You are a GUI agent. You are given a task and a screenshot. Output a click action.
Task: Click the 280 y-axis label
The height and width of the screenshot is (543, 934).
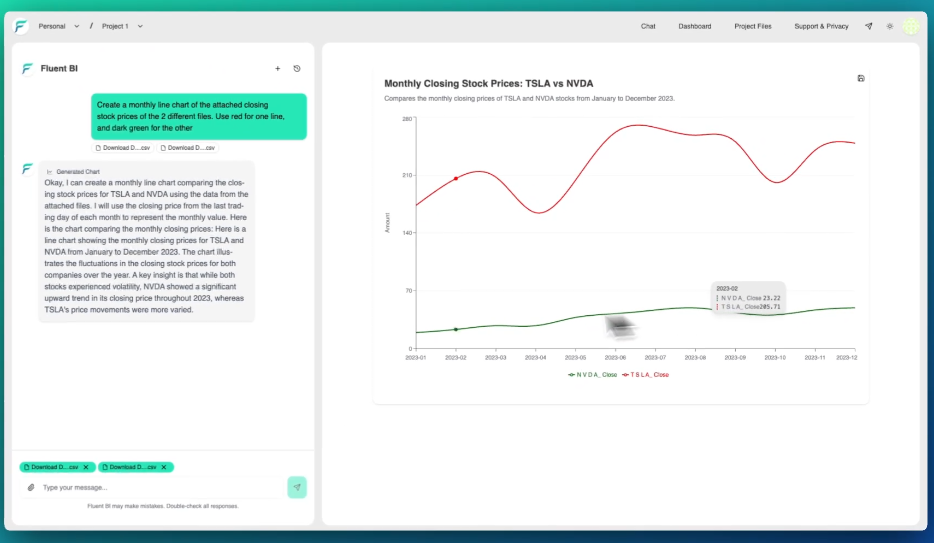tap(407, 118)
